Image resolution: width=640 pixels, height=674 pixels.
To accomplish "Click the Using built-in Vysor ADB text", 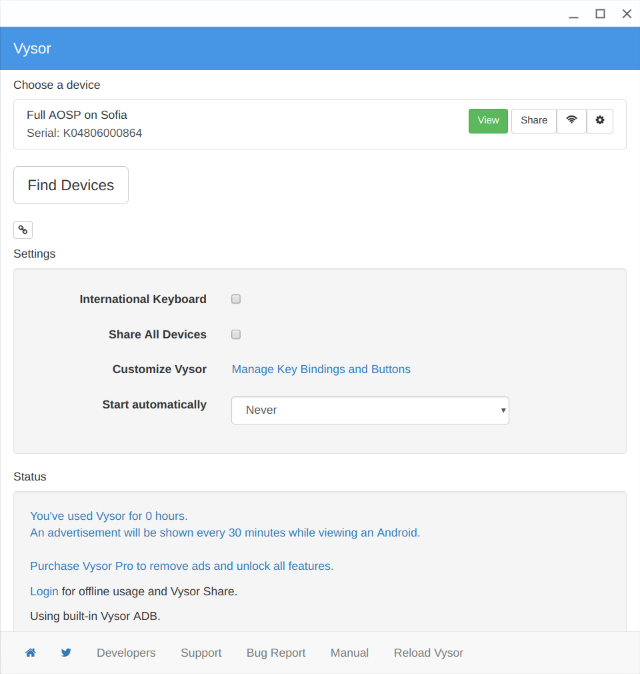I will [95, 616].
